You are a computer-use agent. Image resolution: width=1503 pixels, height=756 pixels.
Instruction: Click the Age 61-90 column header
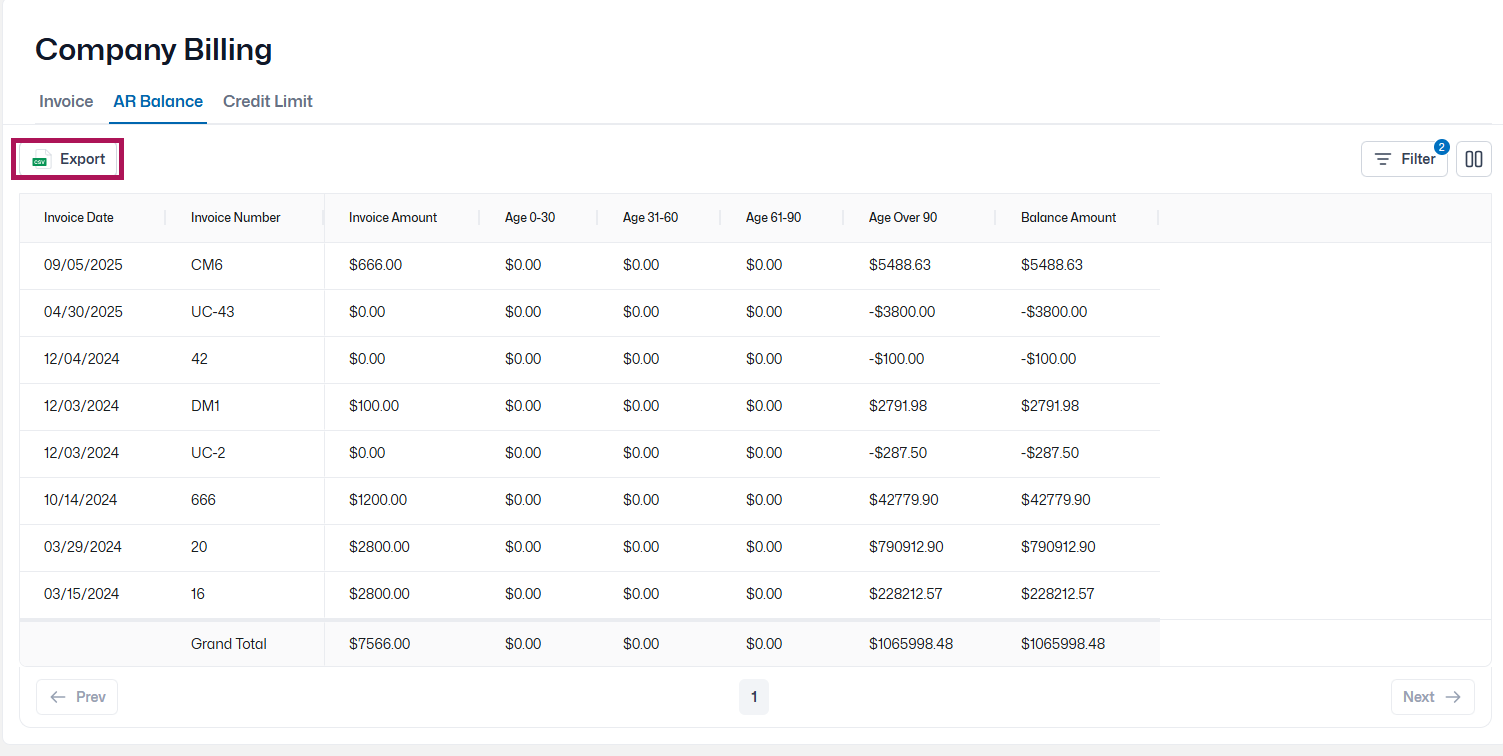point(774,217)
